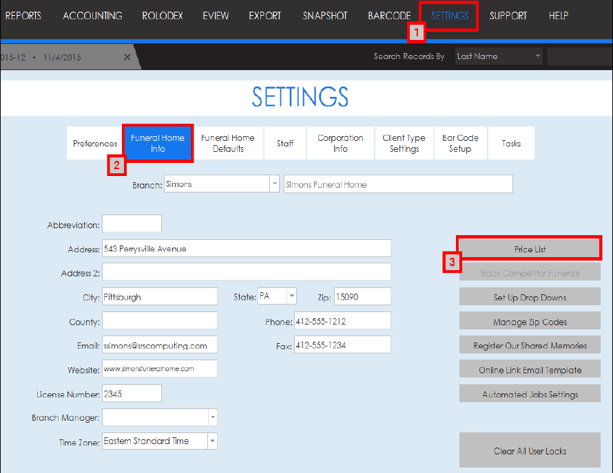
Task: Expand the State dropdown arrow
Action: pyautogui.click(x=291, y=296)
